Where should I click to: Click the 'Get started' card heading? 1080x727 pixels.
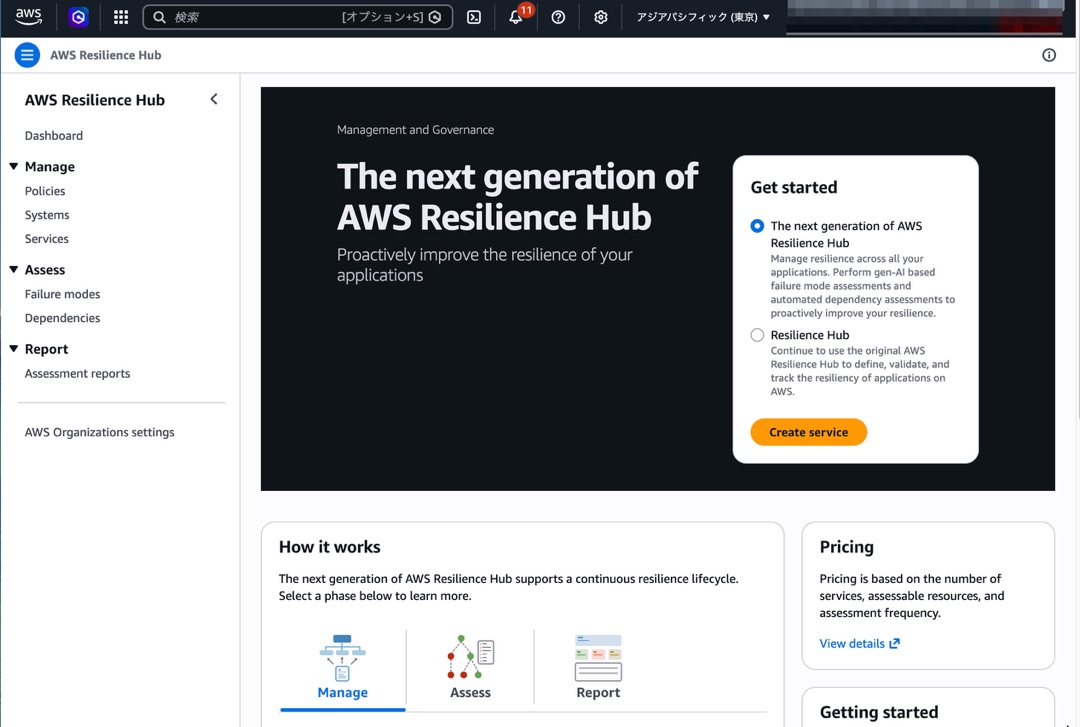point(793,187)
